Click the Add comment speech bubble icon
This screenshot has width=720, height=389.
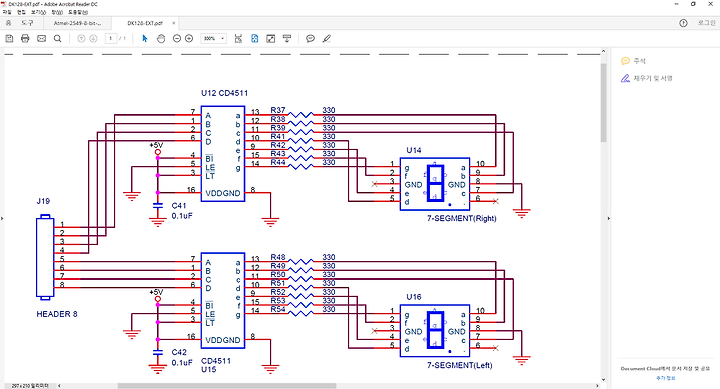pyautogui.click(x=310, y=39)
